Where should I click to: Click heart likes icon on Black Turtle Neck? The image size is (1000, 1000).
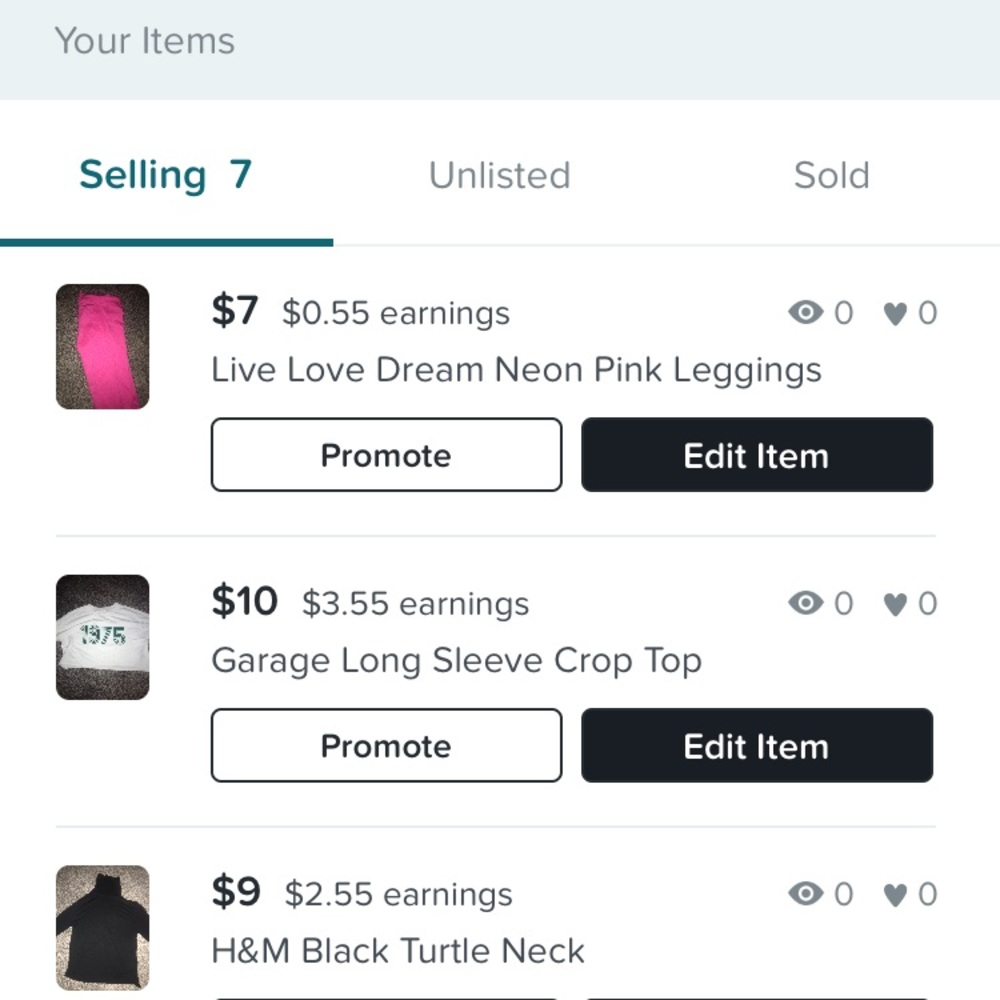pos(895,894)
